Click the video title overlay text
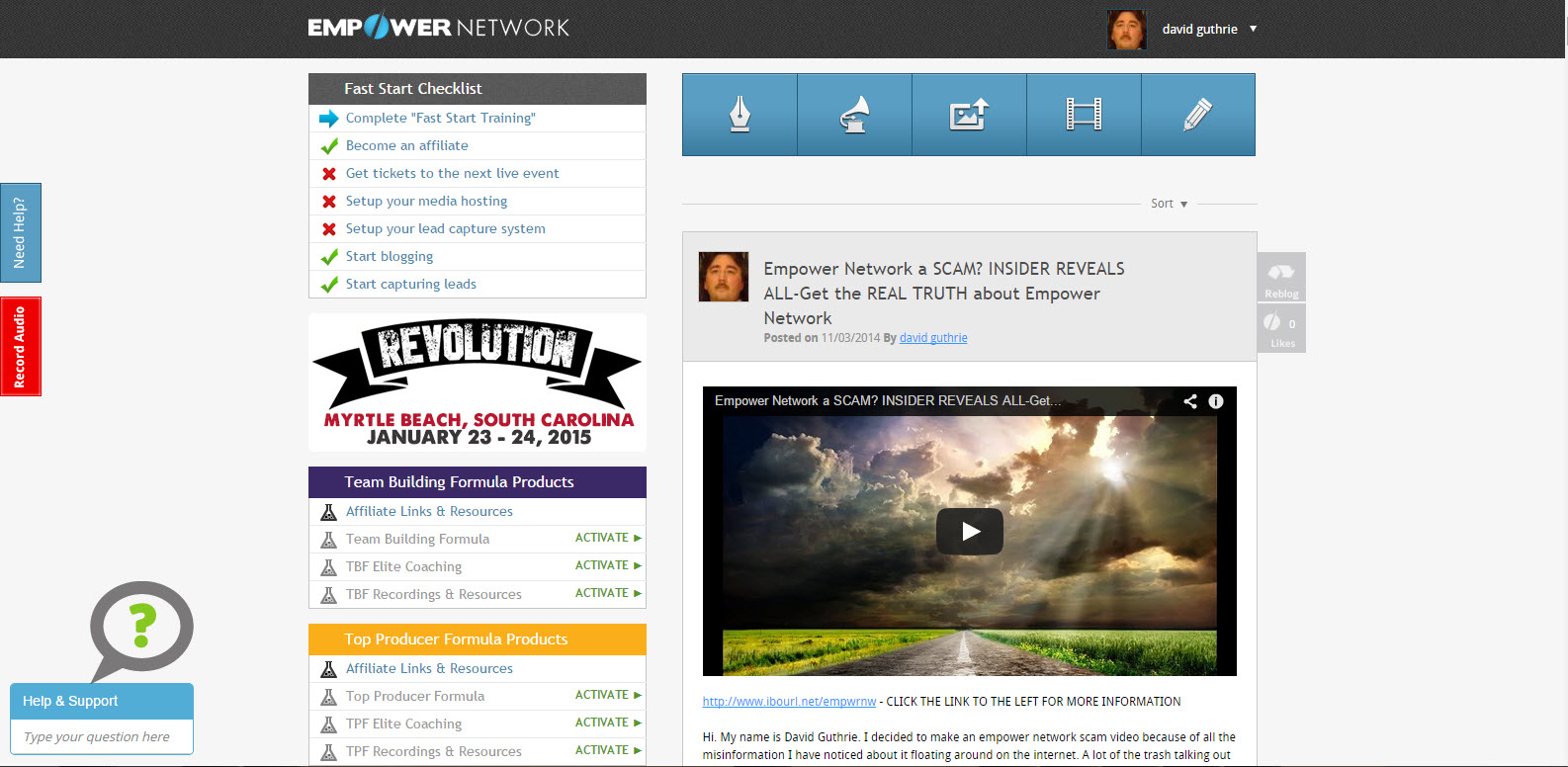The width and height of the screenshot is (1568, 767). click(x=888, y=400)
